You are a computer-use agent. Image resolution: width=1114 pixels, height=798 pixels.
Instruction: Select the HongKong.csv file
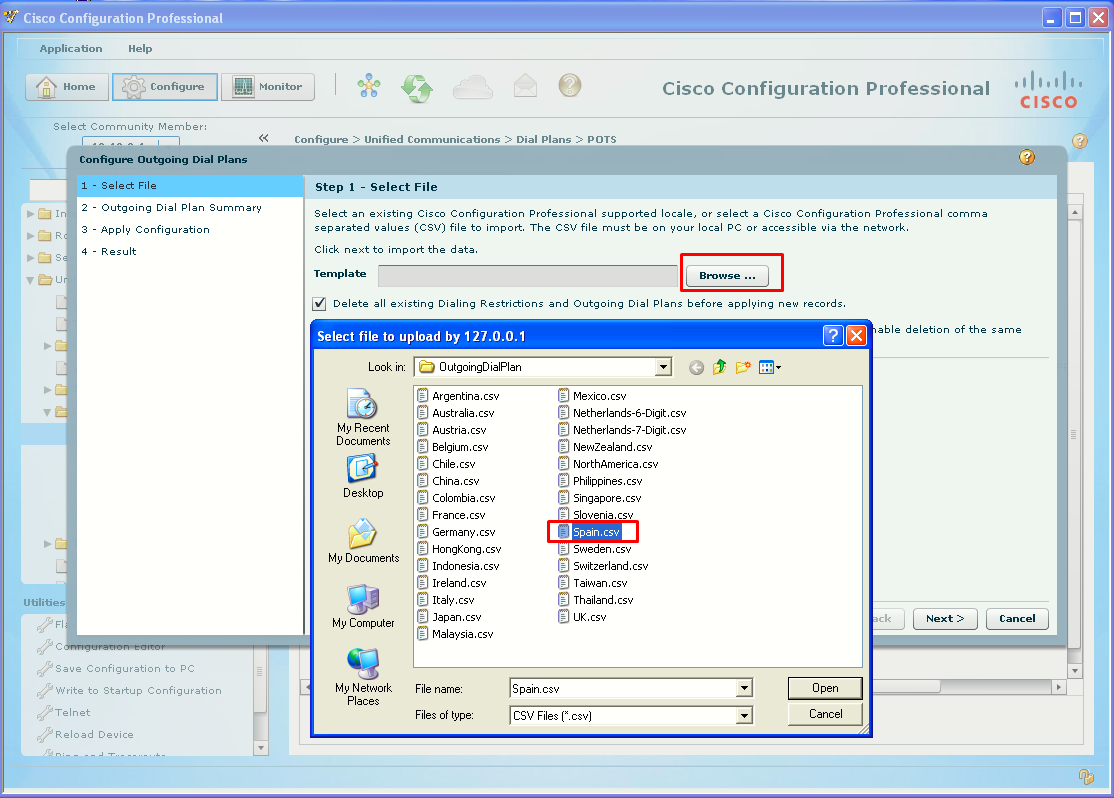pyautogui.click(x=460, y=549)
